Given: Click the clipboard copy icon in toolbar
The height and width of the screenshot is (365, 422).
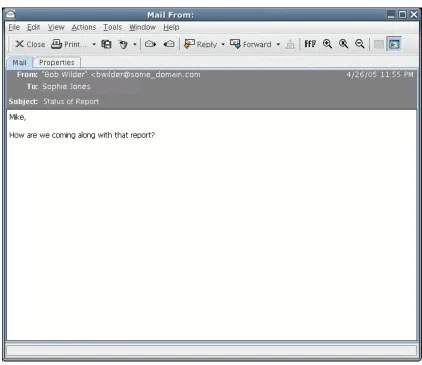Looking at the screenshot, I should tap(106, 44).
